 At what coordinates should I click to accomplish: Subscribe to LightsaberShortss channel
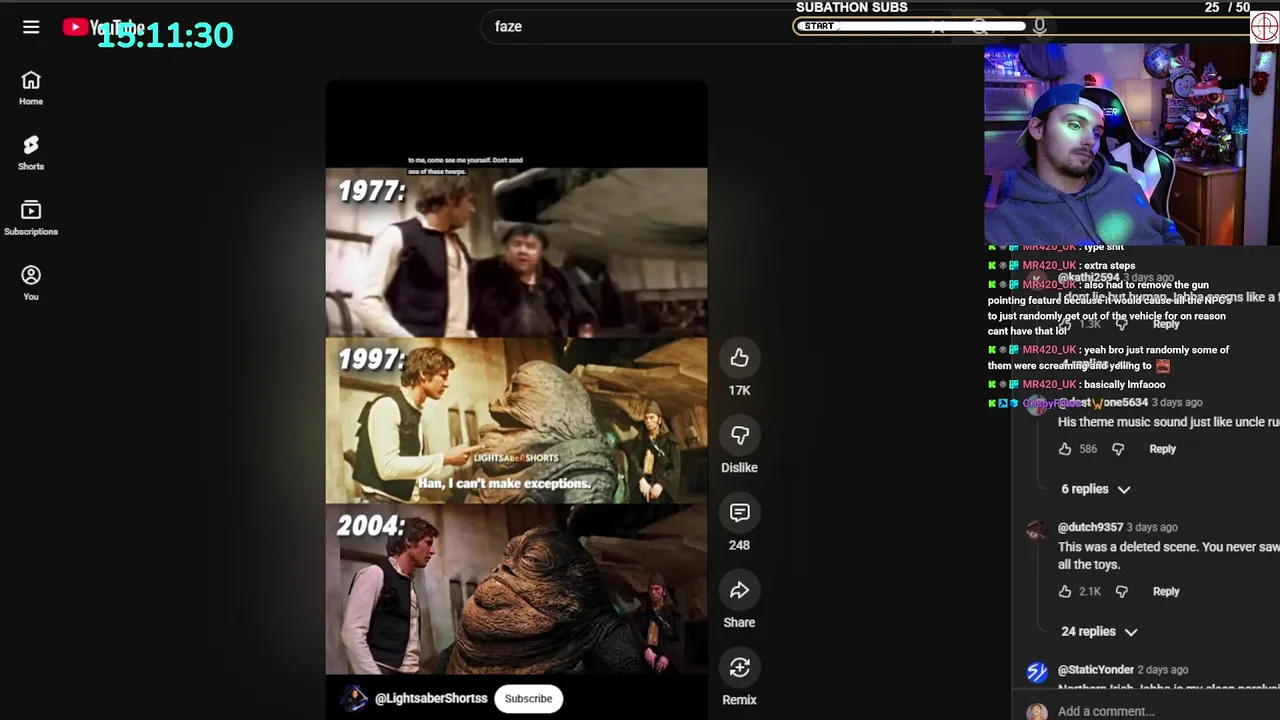[x=528, y=698]
